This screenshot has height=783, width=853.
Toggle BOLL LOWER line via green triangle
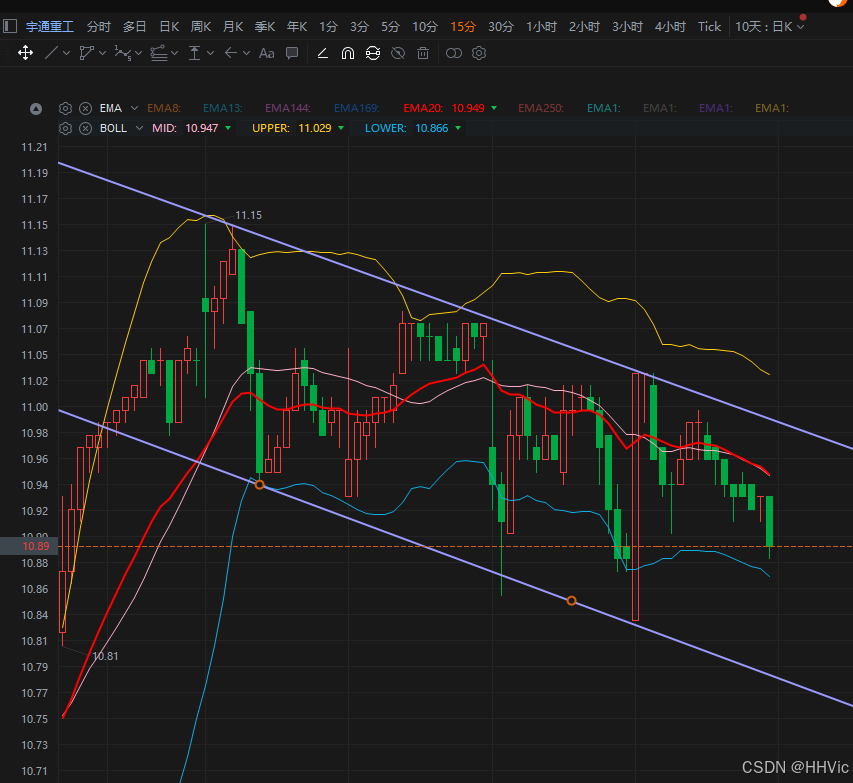pyautogui.click(x=458, y=128)
